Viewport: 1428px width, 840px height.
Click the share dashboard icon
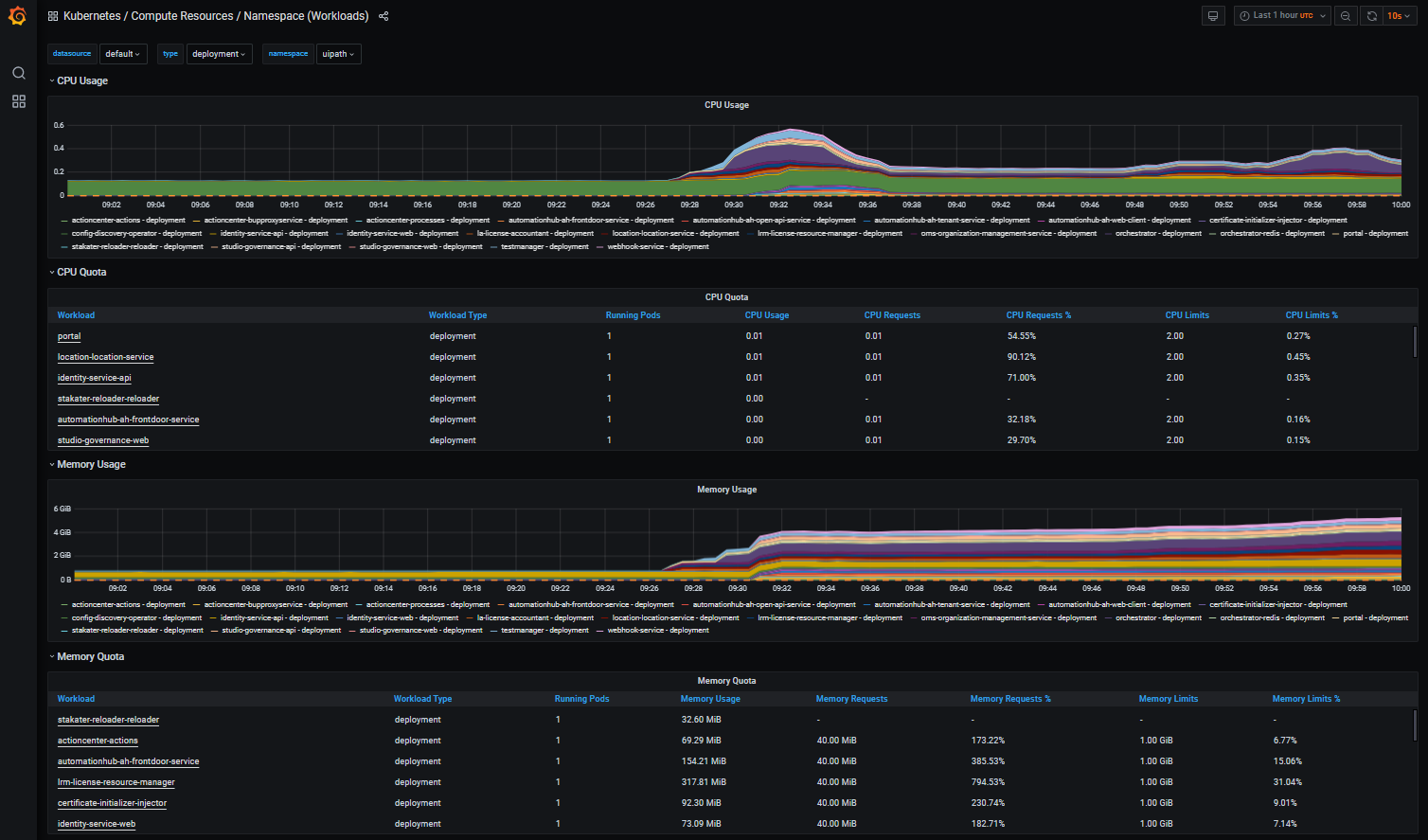tap(384, 16)
